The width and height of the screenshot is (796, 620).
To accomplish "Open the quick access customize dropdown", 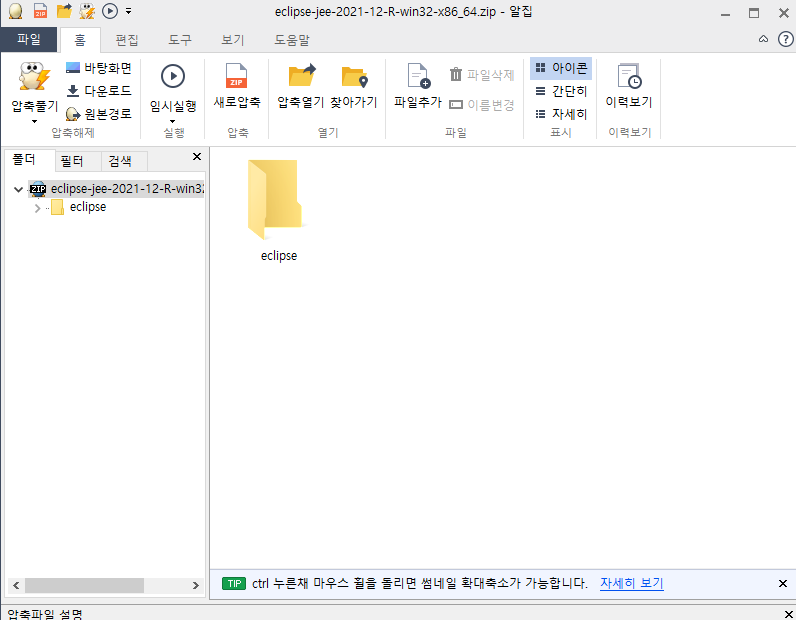I will pos(128,11).
